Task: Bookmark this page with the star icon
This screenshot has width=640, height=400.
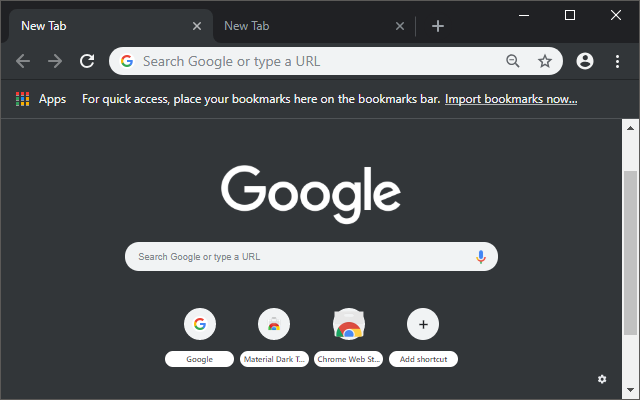Action: [x=545, y=61]
